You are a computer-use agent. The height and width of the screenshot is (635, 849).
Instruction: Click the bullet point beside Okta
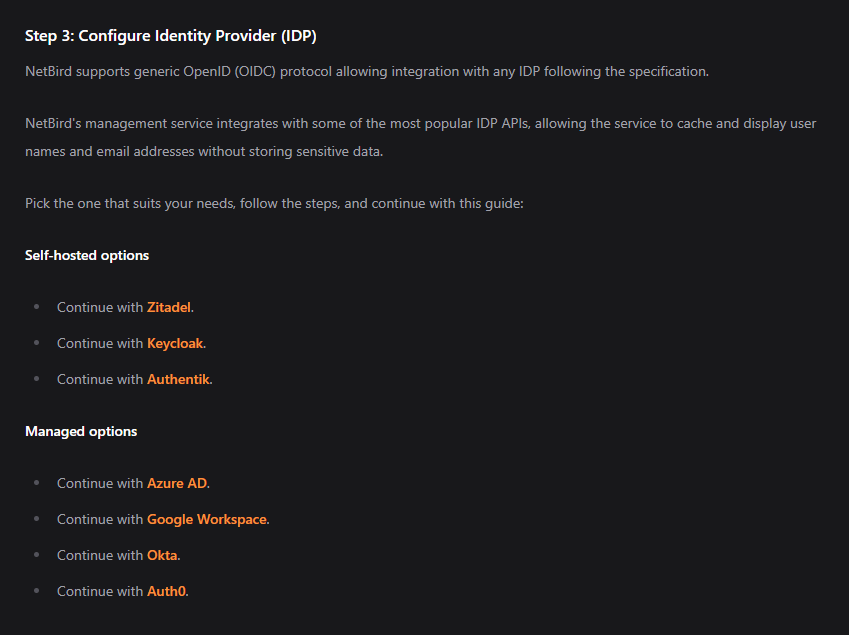(37, 555)
